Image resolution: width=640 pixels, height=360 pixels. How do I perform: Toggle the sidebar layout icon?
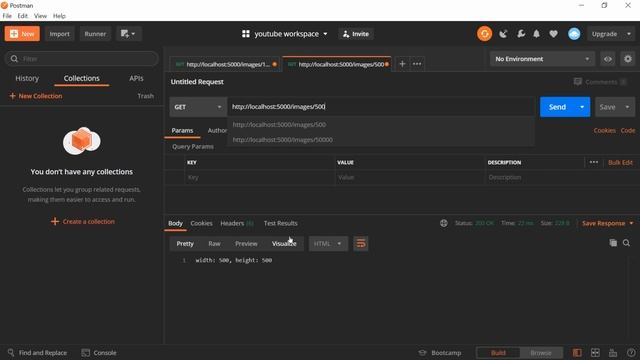[577, 353]
